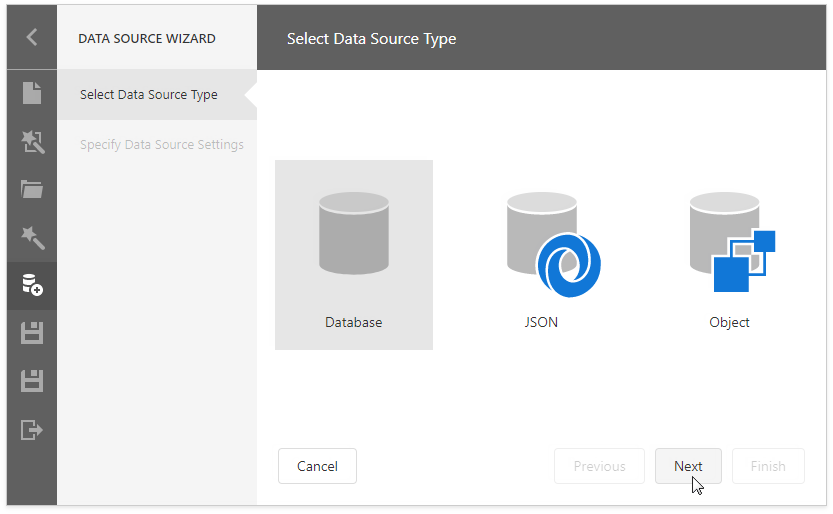Click the Database label text
This screenshot has height=514, width=833.
pos(353,323)
